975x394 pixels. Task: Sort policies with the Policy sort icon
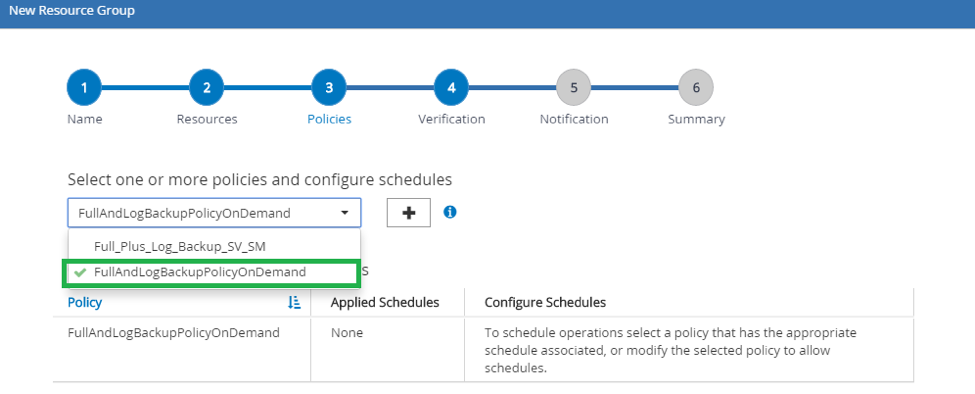coord(294,303)
